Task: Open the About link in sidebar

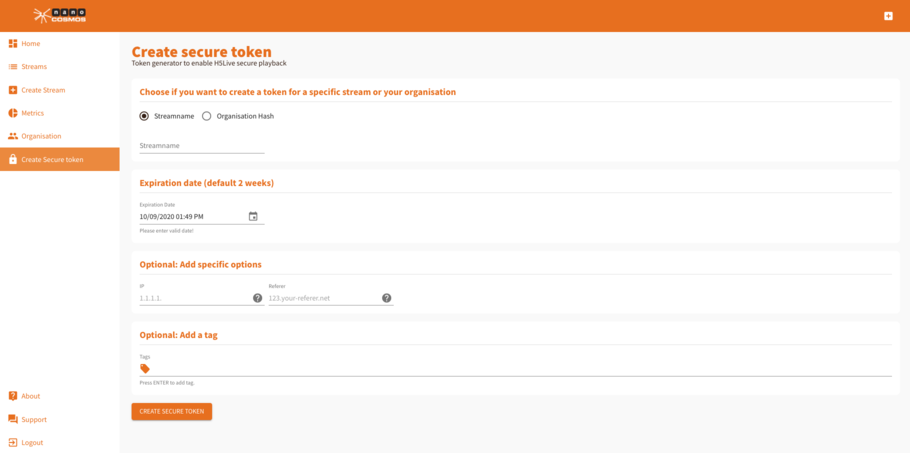Action: tap(60, 396)
